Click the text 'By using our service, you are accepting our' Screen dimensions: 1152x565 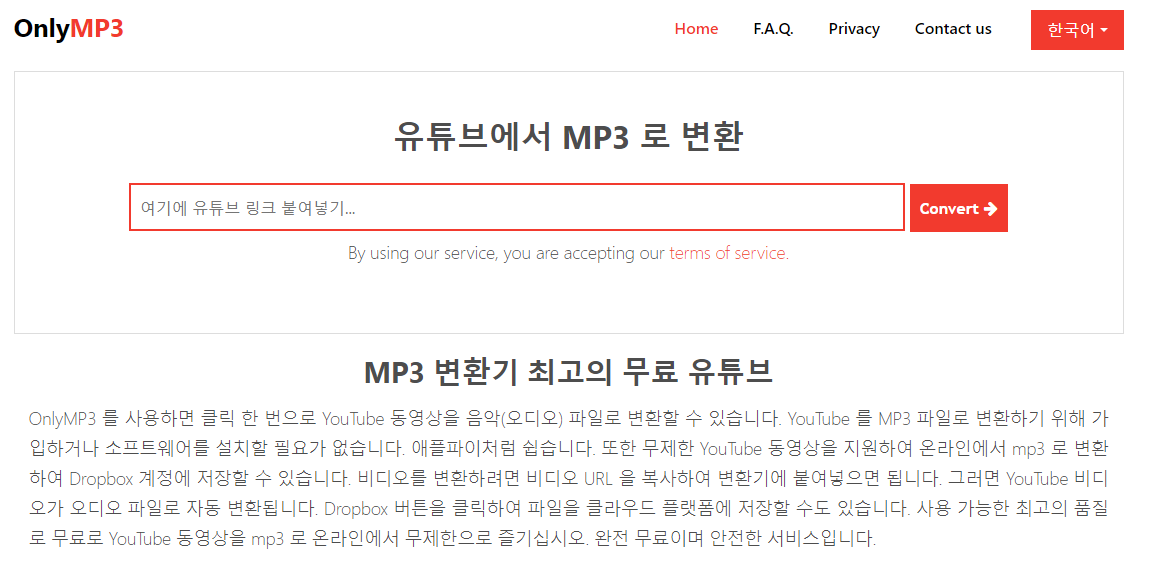(x=506, y=253)
